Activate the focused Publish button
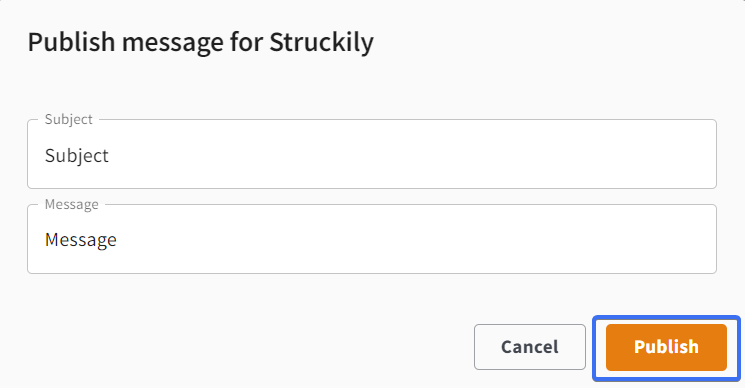 pos(666,347)
